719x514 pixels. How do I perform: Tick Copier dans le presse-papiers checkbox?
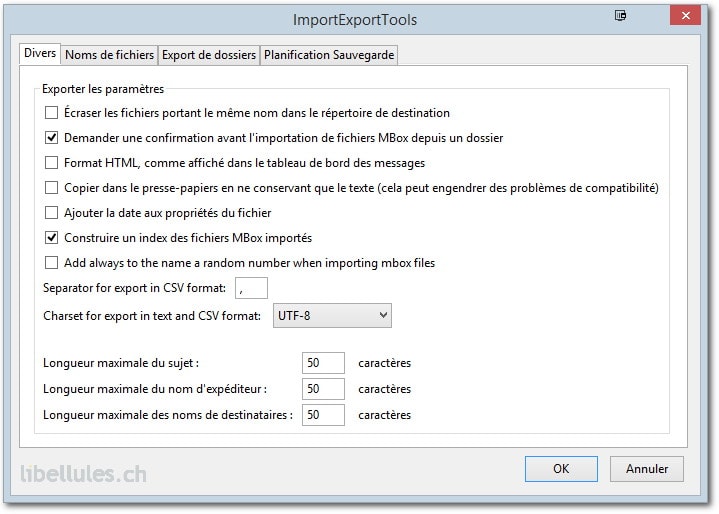coord(51,188)
